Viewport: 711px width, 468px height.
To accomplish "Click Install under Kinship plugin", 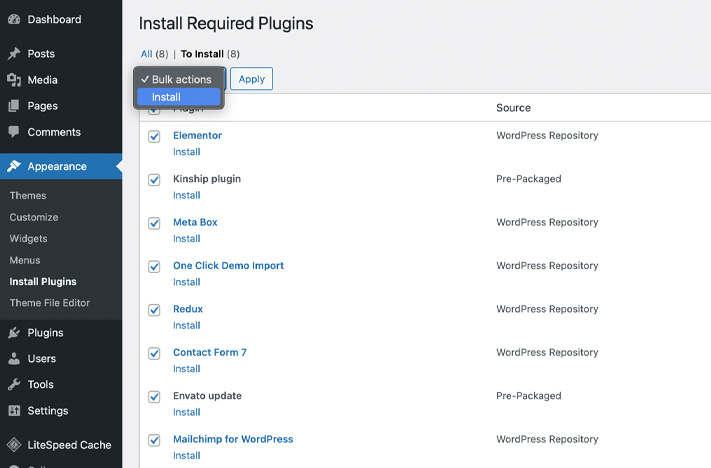I will 186,195.
